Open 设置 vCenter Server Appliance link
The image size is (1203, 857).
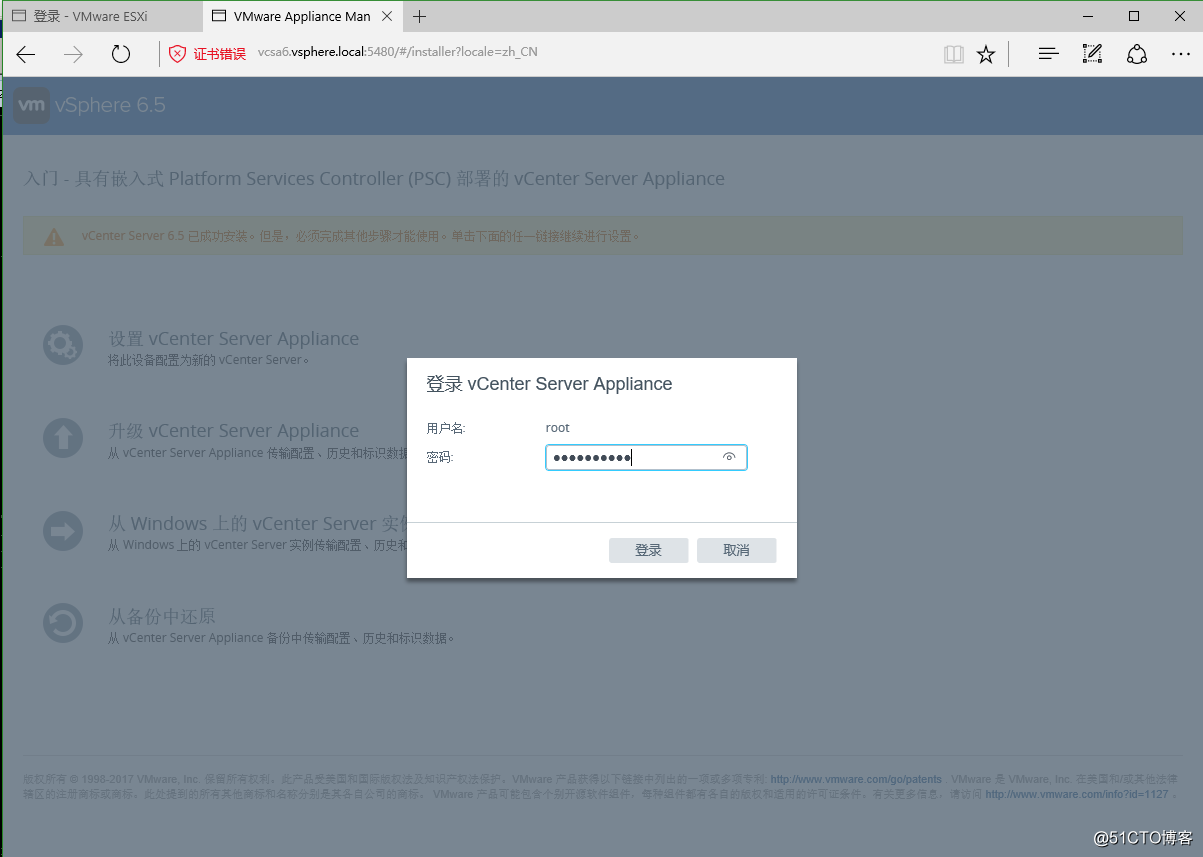233,338
